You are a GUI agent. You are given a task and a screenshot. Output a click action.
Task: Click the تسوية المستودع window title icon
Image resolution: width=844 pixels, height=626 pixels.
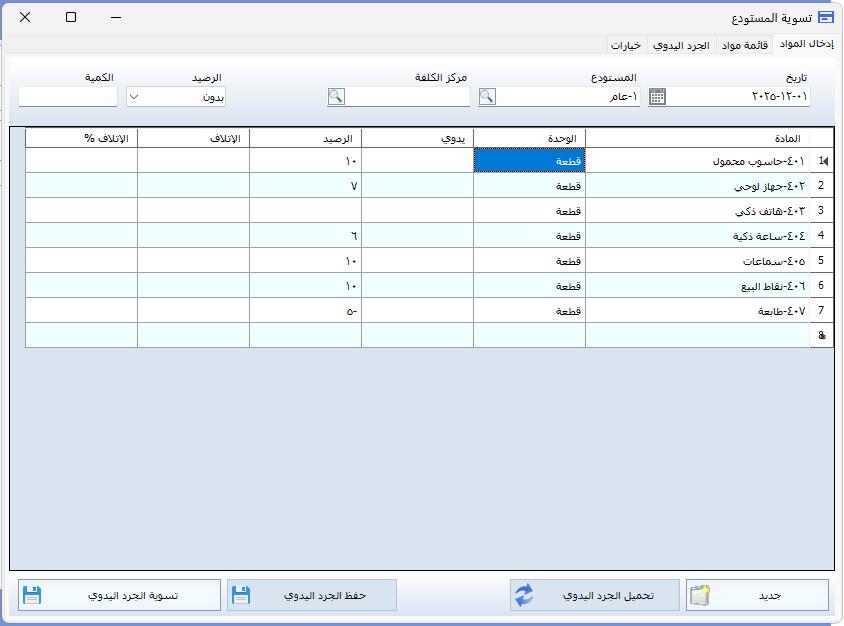click(825, 17)
